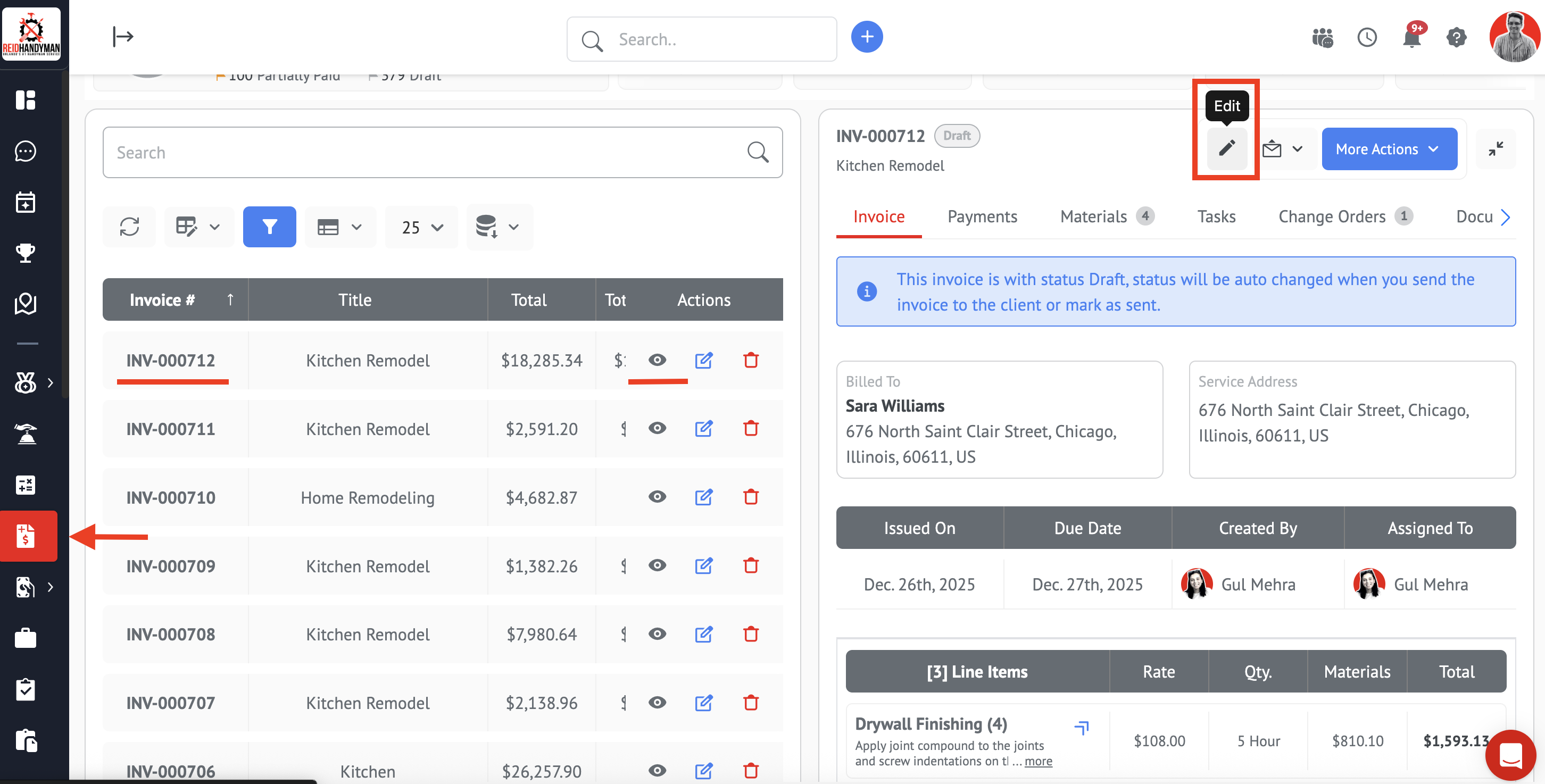Expand the send email options arrow
The width and height of the screenshot is (1545, 784).
(1297, 148)
